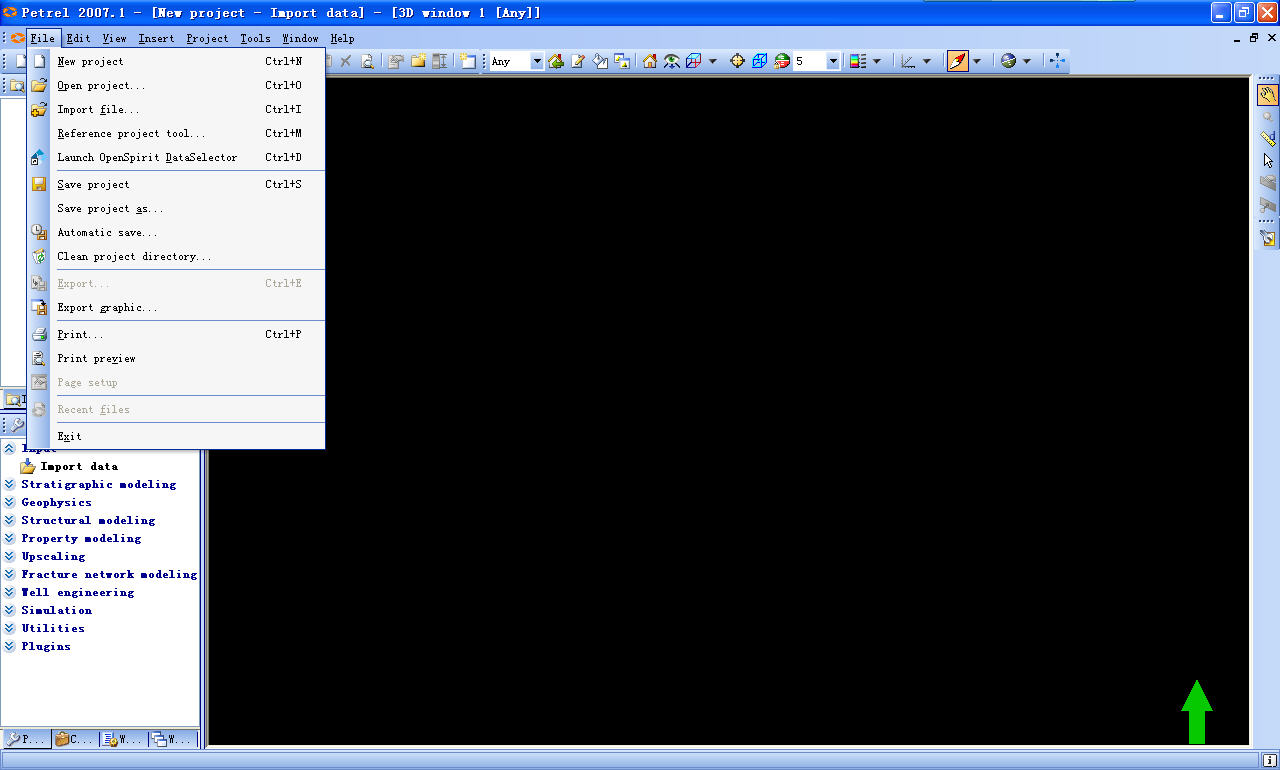
Task: Expand the Utilities group
Action: pyautogui.click(x=9, y=628)
